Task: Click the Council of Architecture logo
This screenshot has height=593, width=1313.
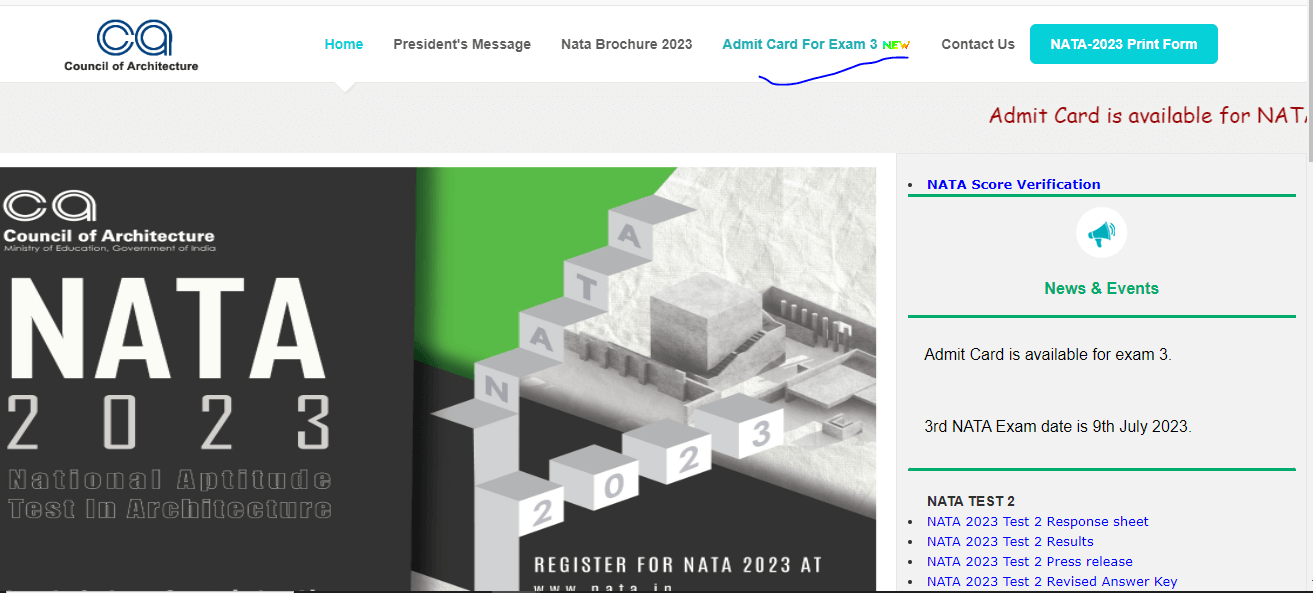Action: 131,45
